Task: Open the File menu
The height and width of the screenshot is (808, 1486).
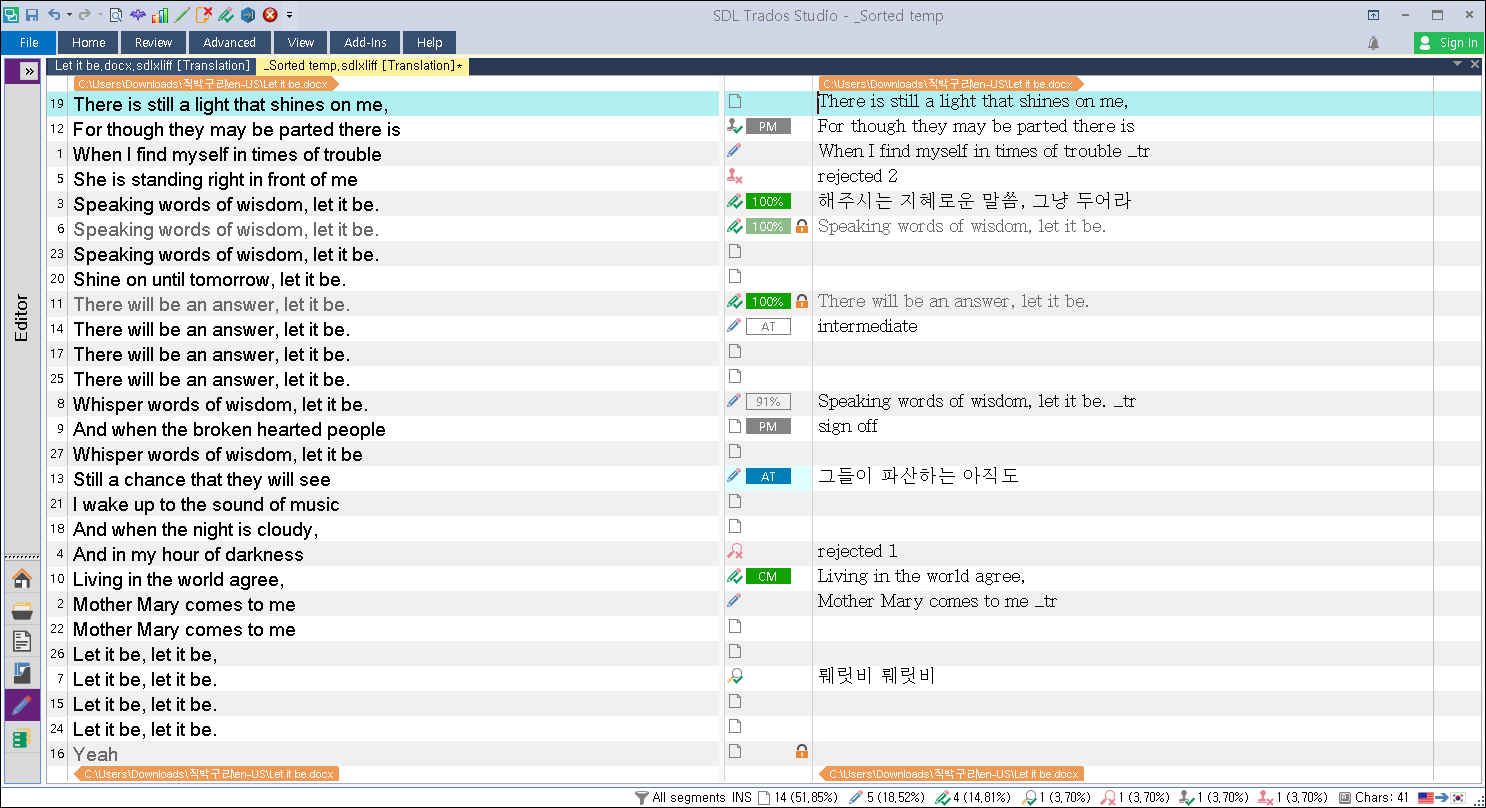Action: pos(29,42)
